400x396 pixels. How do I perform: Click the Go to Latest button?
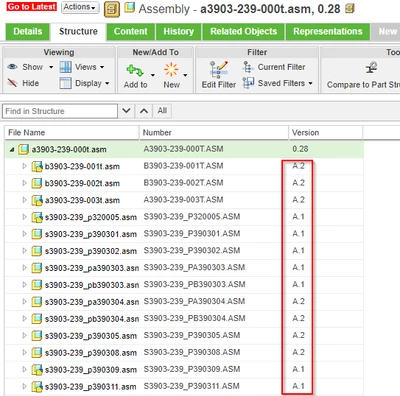tap(32, 7)
